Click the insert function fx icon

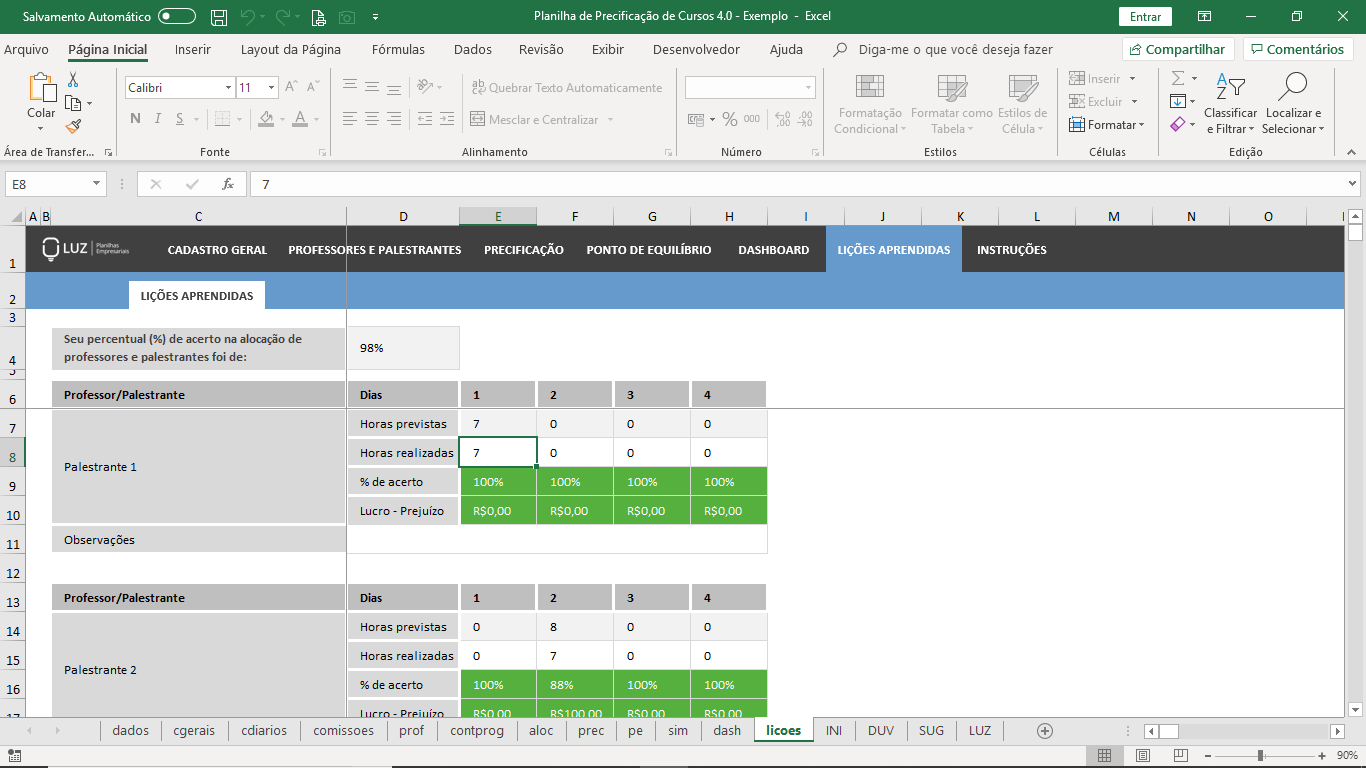228,184
